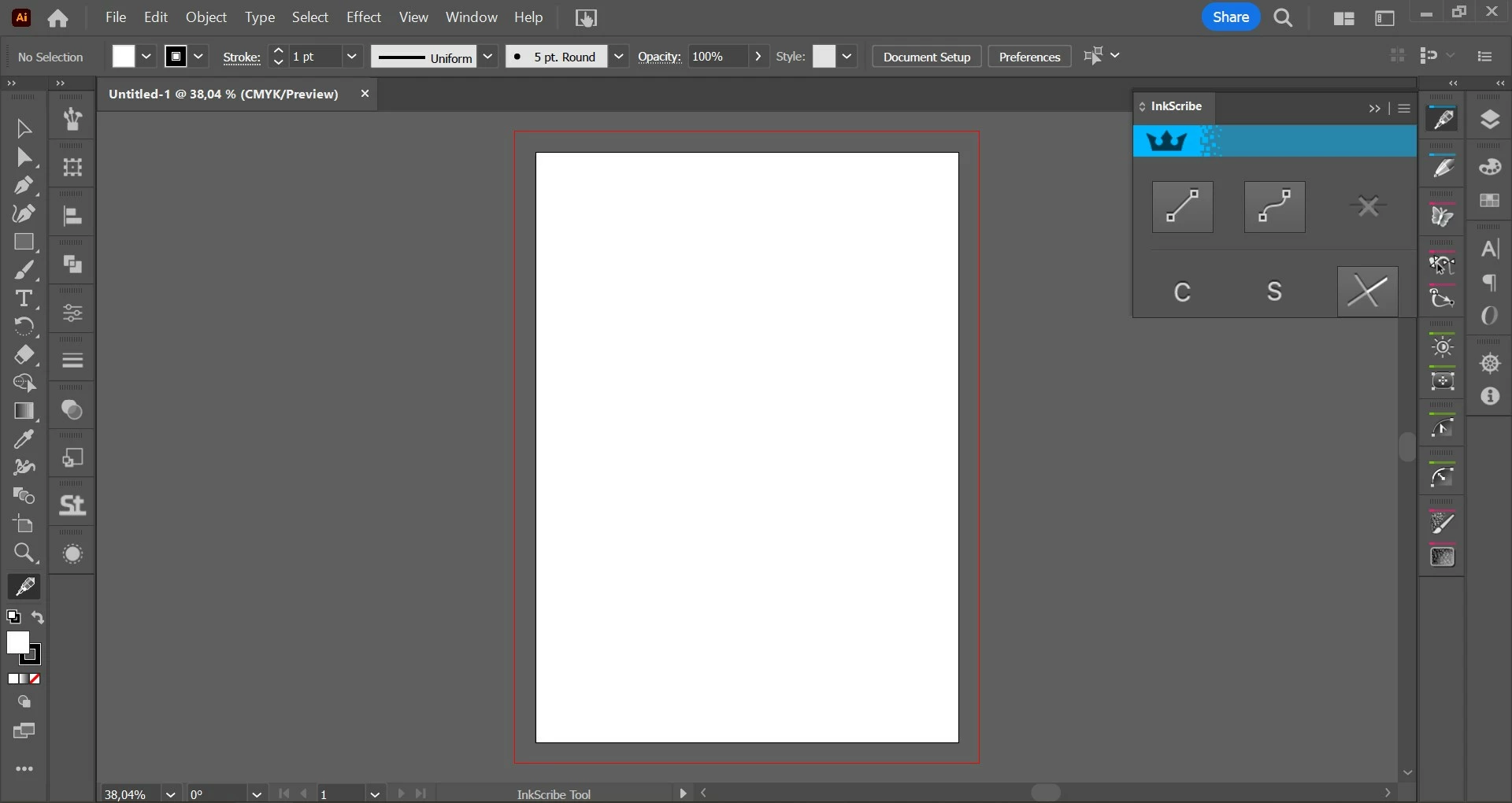Image resolution: width=1512 pixels, height=803 pixels.
Task: Swap fill and stroke colors
Action: pos(38,618)
